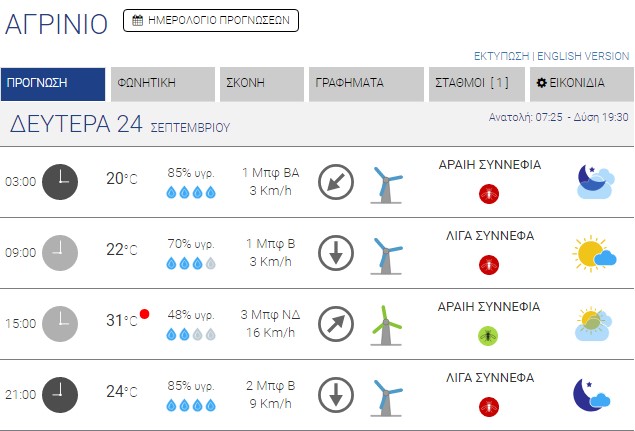Viewport: 635px width, 431px height.
Task: Click the northeast wind arrow at 15:00
Action: [336, 323]
